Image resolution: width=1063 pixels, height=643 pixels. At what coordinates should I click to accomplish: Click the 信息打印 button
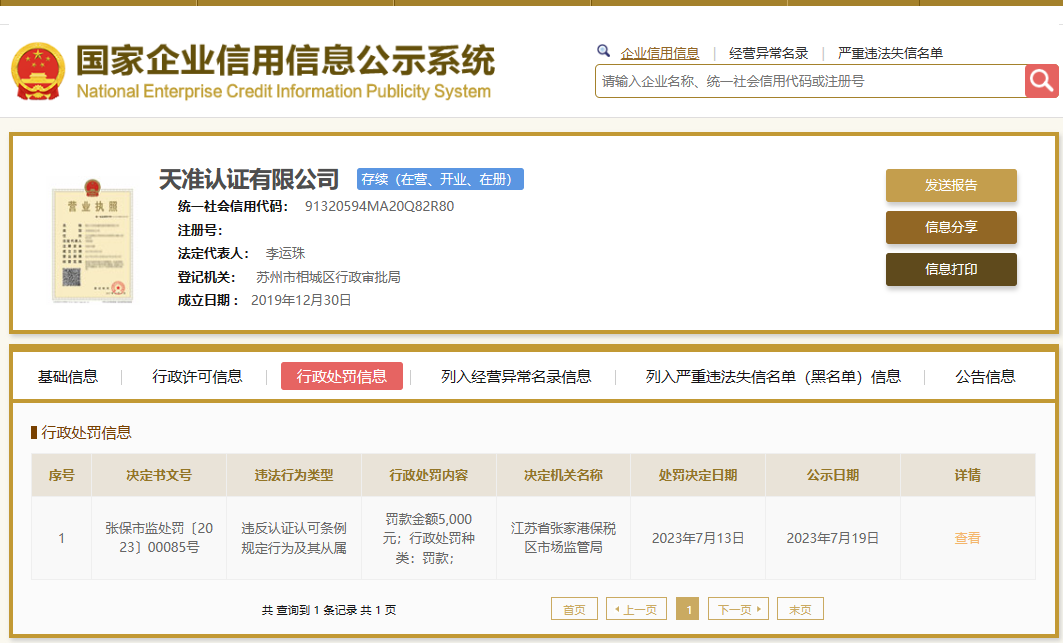(951, 269)
